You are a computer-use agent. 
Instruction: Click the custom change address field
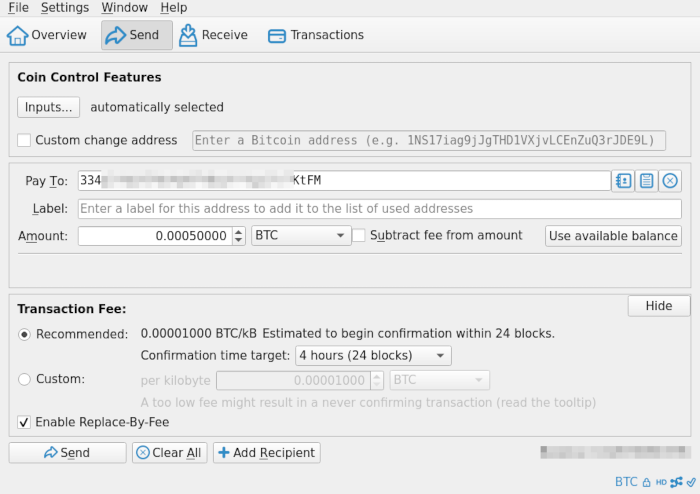pyautogui.click(x=429, y=141)
